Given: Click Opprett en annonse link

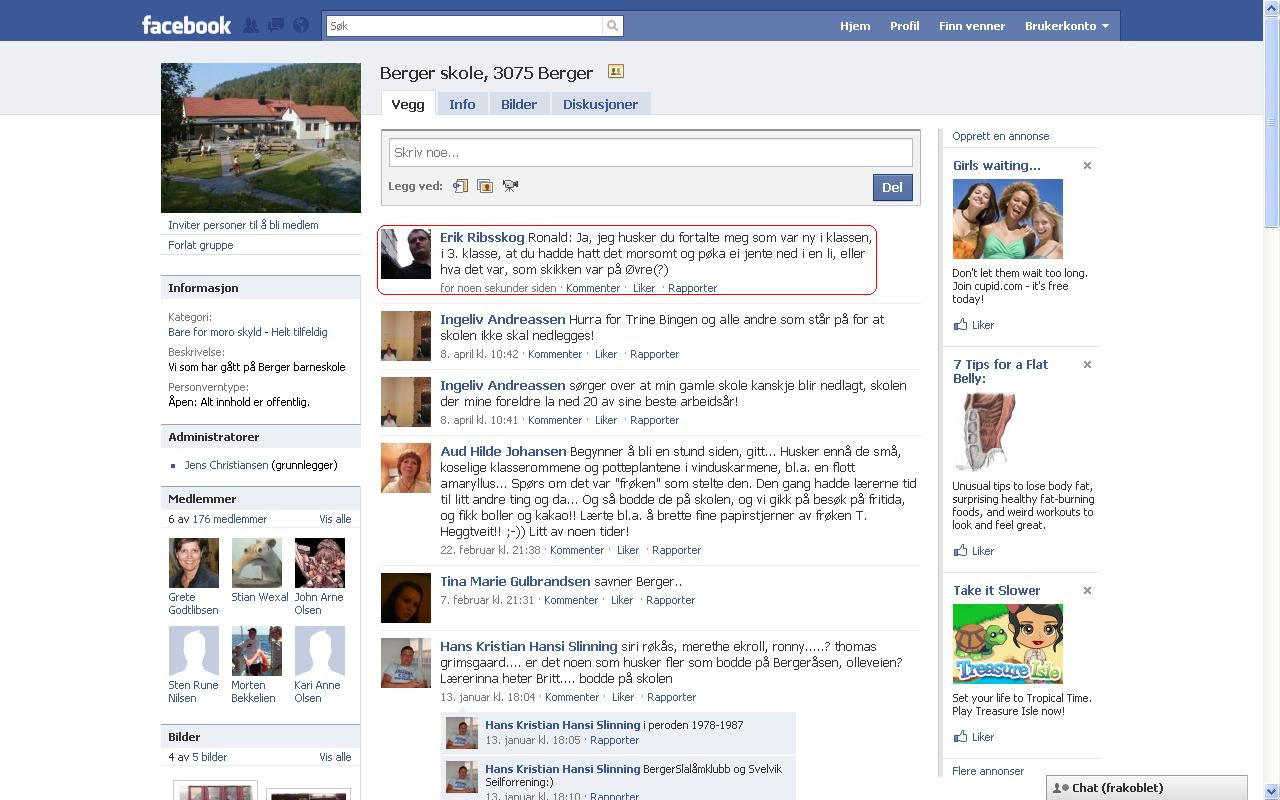Looking at the screenshot, I should point(1001,136).
